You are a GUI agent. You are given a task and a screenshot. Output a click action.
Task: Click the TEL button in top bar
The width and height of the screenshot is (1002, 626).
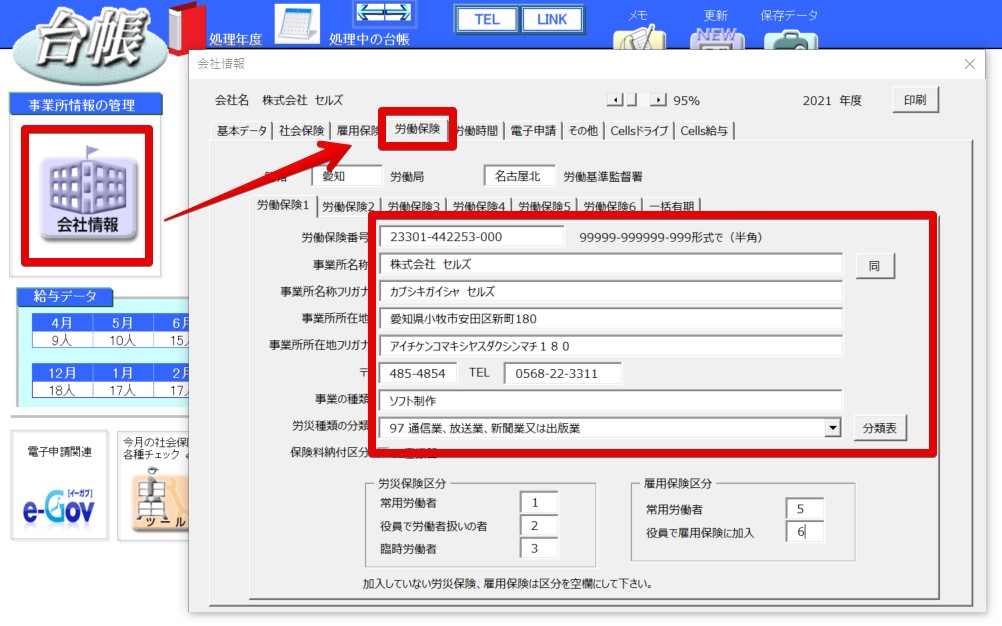487,19
